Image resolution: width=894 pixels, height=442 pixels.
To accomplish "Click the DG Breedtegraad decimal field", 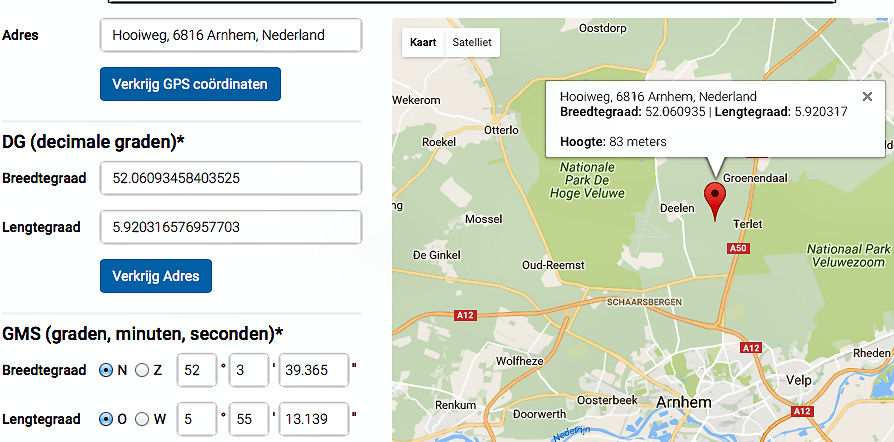I will [231, 178].
